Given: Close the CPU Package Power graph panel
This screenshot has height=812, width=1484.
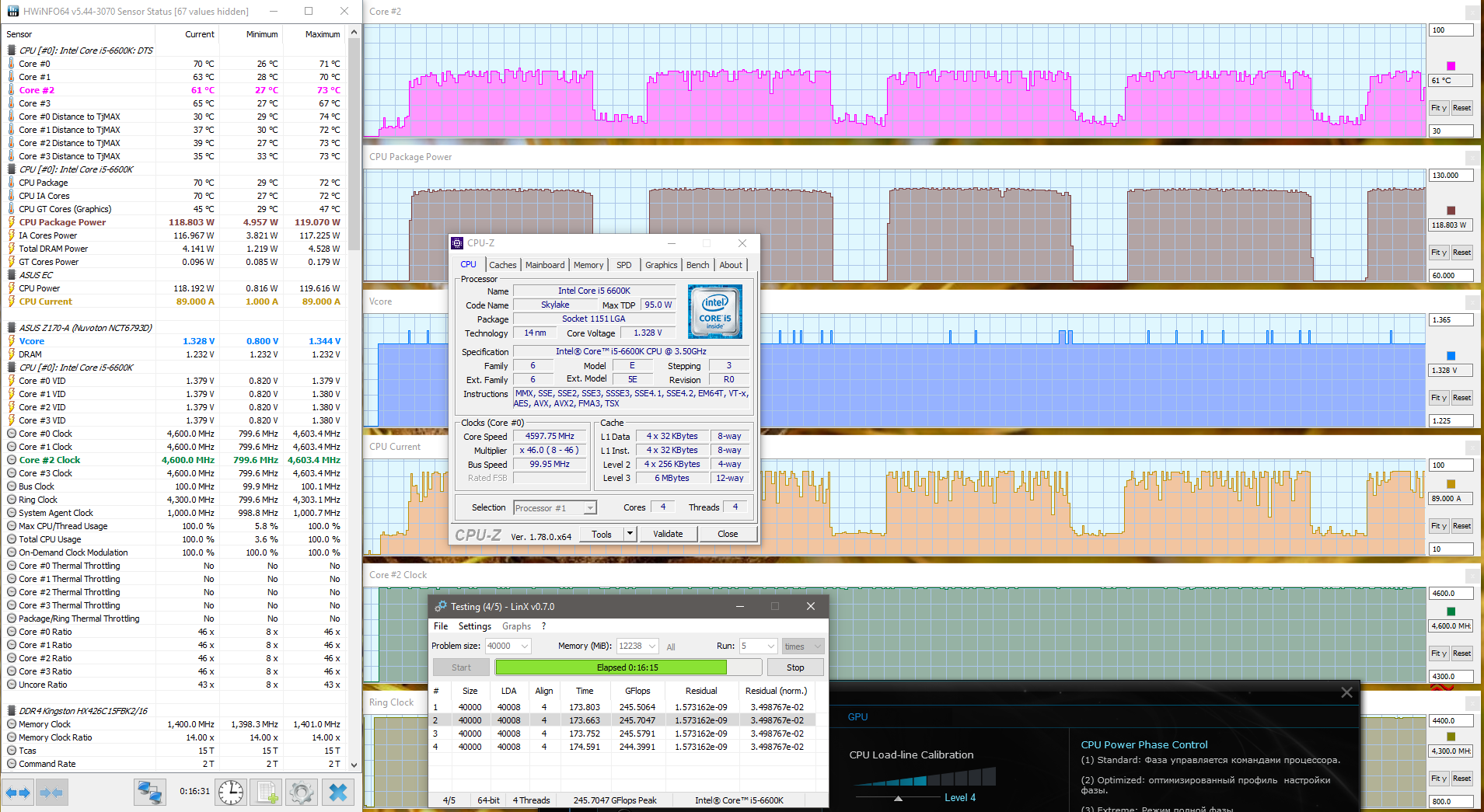Looking at the screenshot, I should coord(1472,157).
